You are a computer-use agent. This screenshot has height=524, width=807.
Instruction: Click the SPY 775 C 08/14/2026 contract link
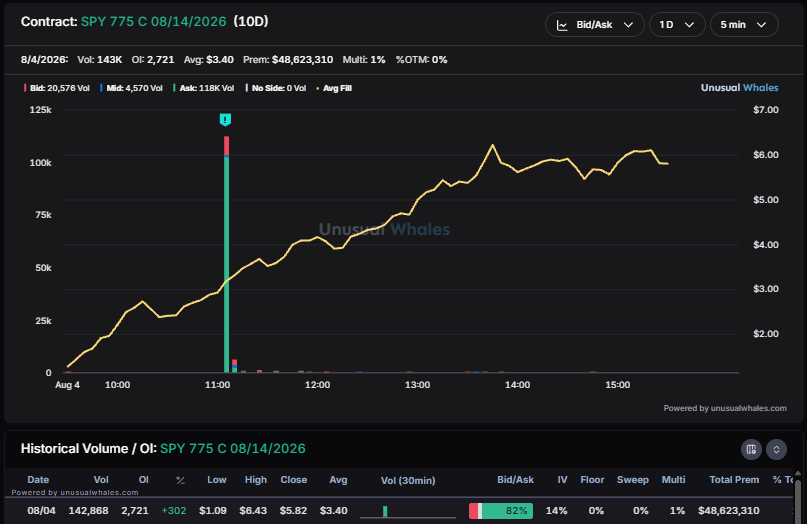click(x=153, y=22)
